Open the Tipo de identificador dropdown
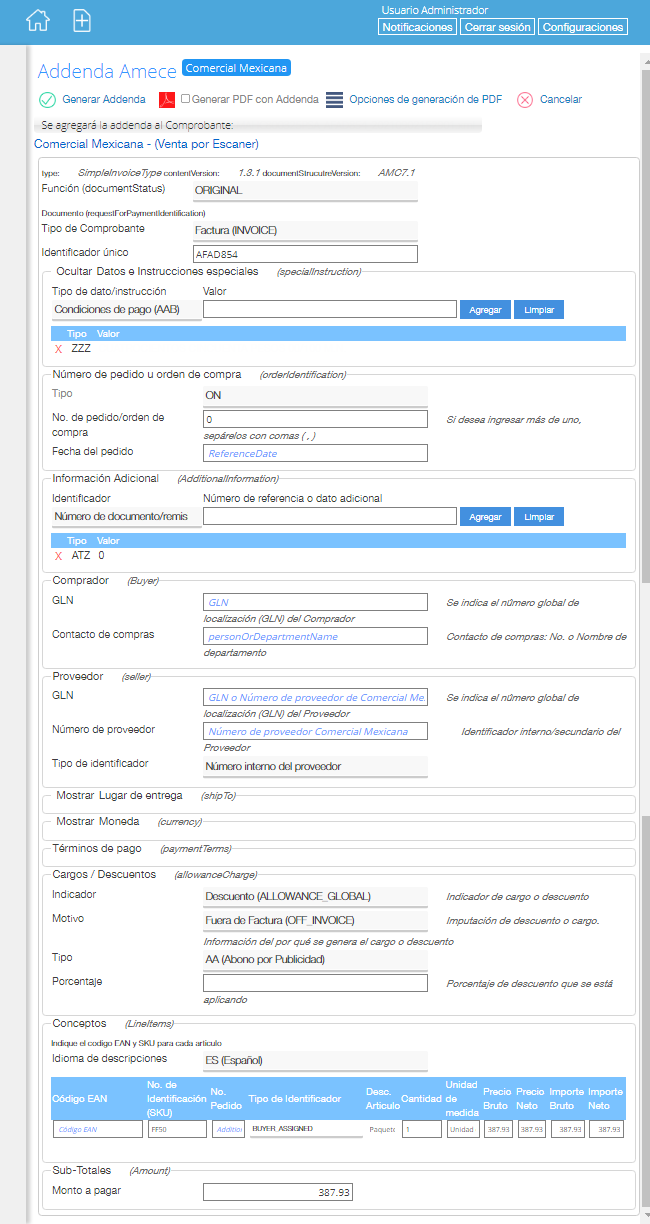 [x=315, y=766]
